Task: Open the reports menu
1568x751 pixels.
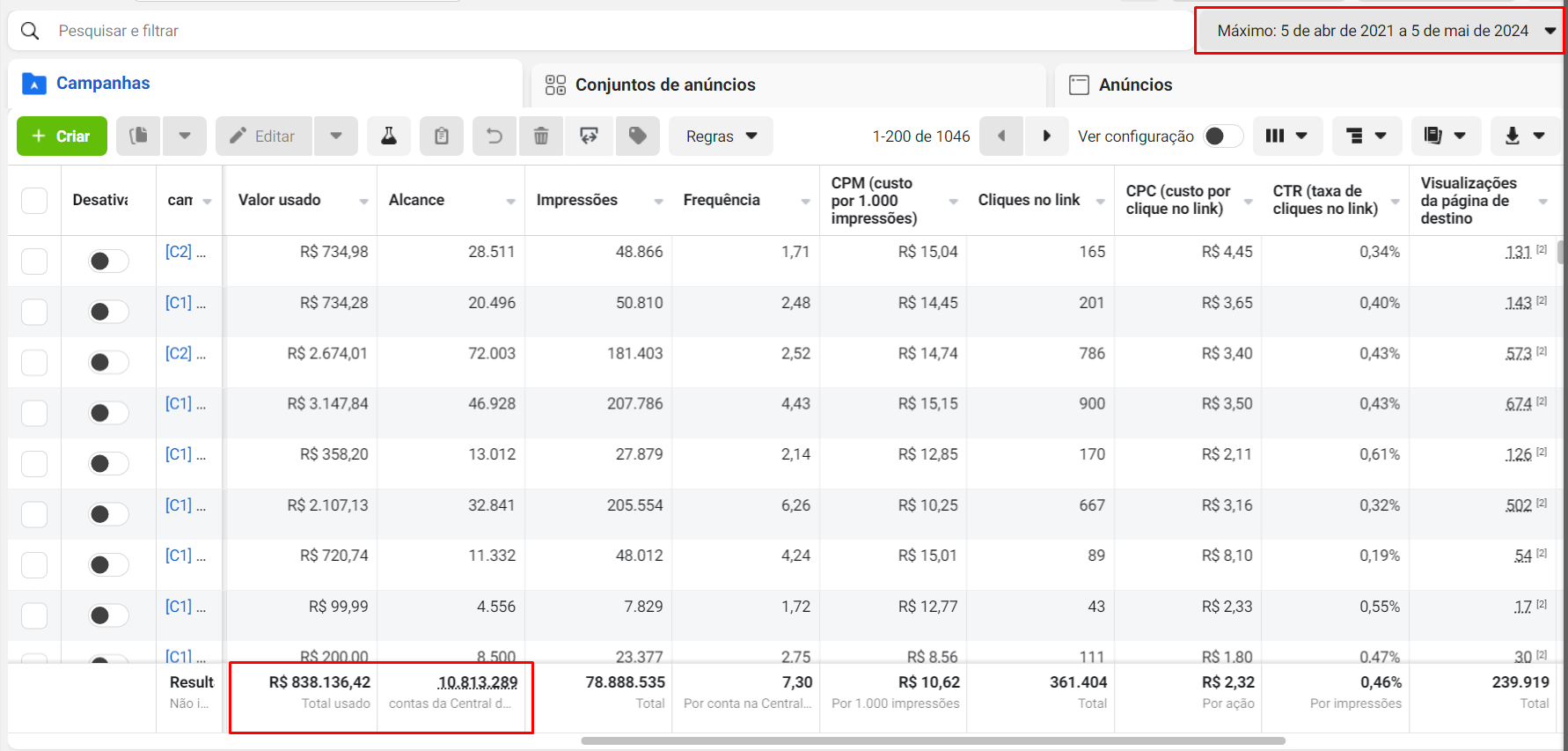Action: [1446, 136]
